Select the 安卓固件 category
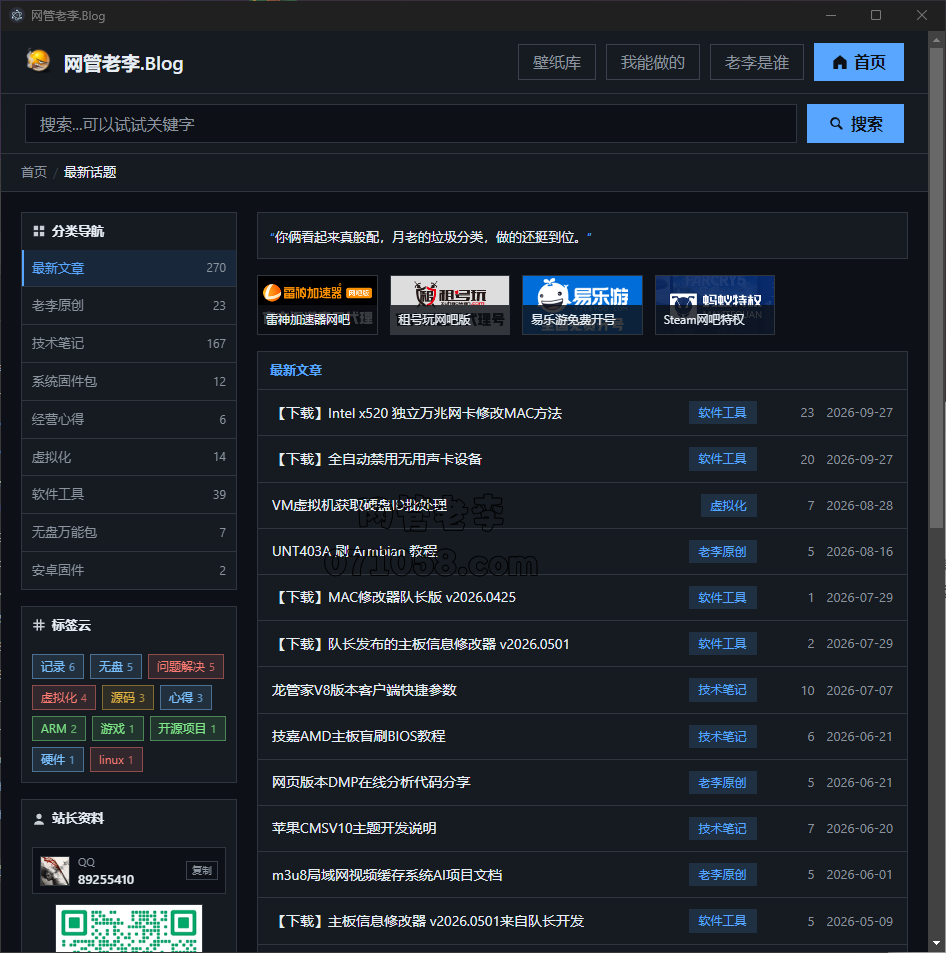 tap(129, 570)
